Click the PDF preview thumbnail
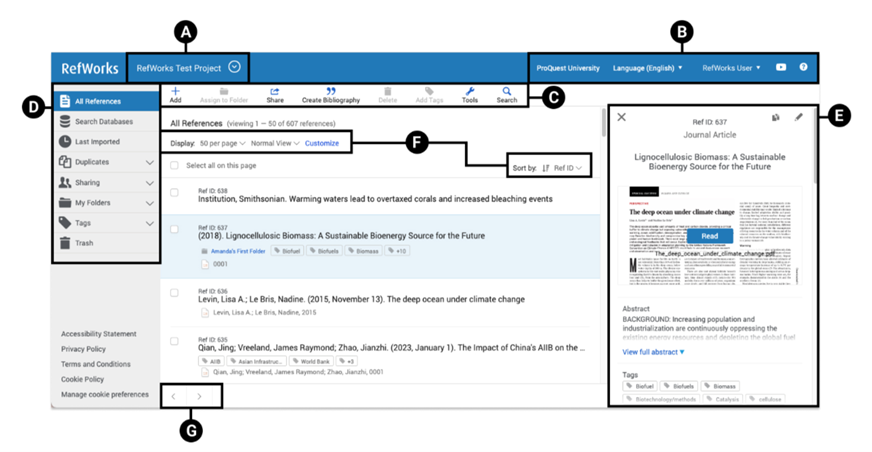872x452 pixels. (710, 236)
